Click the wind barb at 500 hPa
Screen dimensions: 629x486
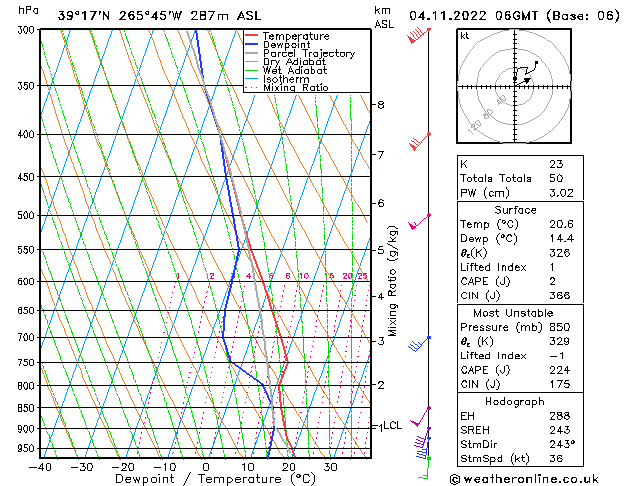(x=419, y=222)
